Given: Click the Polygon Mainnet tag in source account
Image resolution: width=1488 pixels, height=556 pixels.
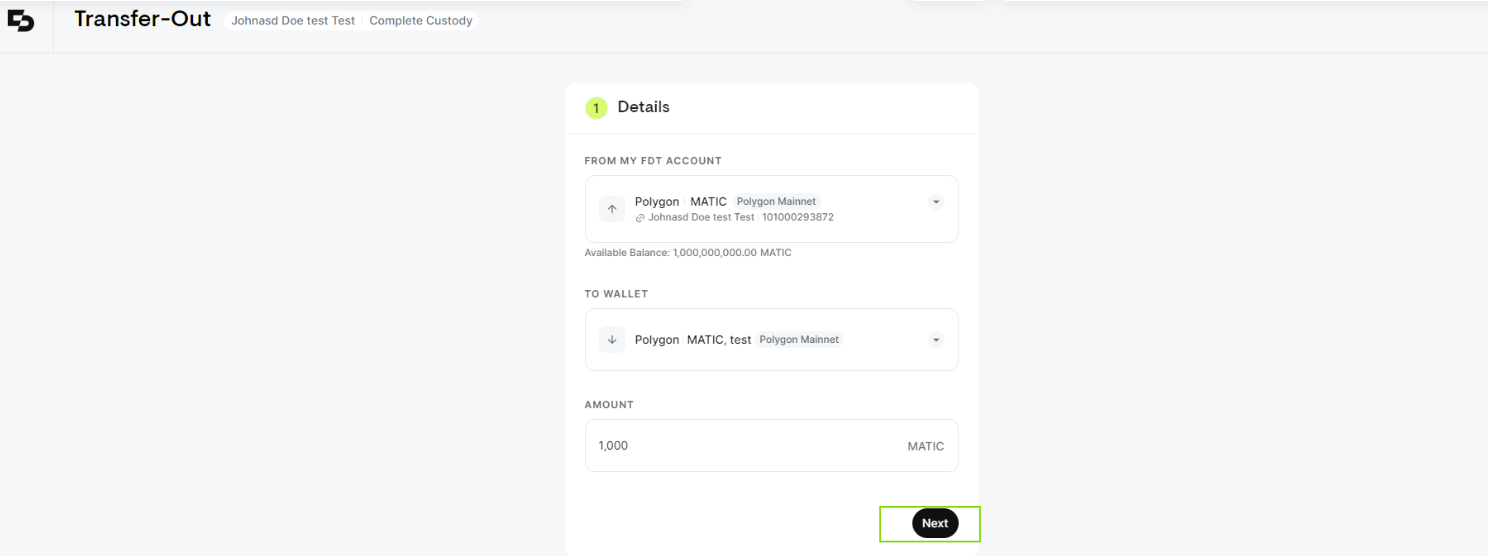Looking at the screenshot, I should pyautogui.click(x=776, y=202).
